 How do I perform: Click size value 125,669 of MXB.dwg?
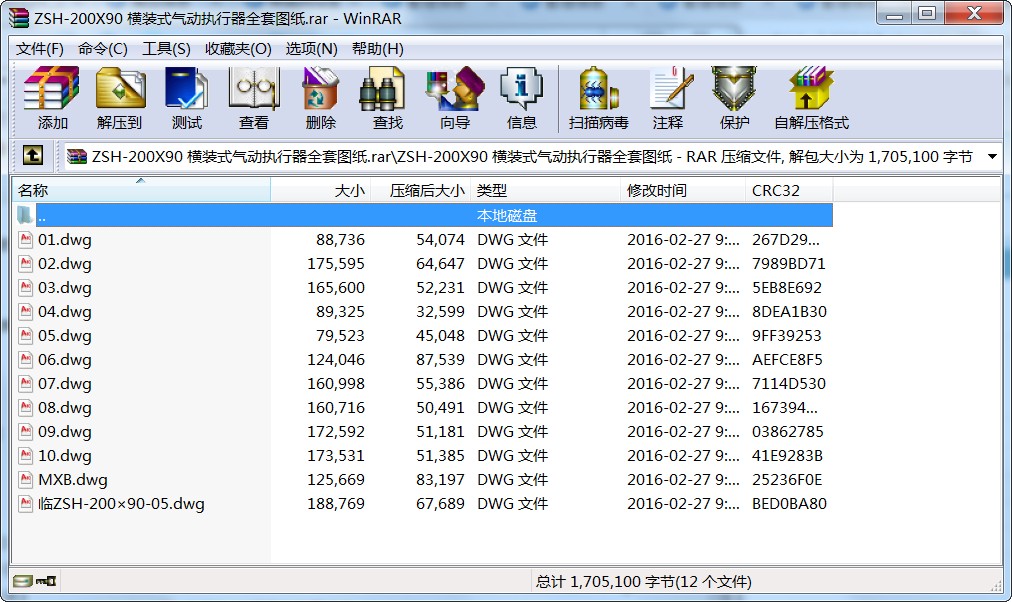[x=336, y=479]
